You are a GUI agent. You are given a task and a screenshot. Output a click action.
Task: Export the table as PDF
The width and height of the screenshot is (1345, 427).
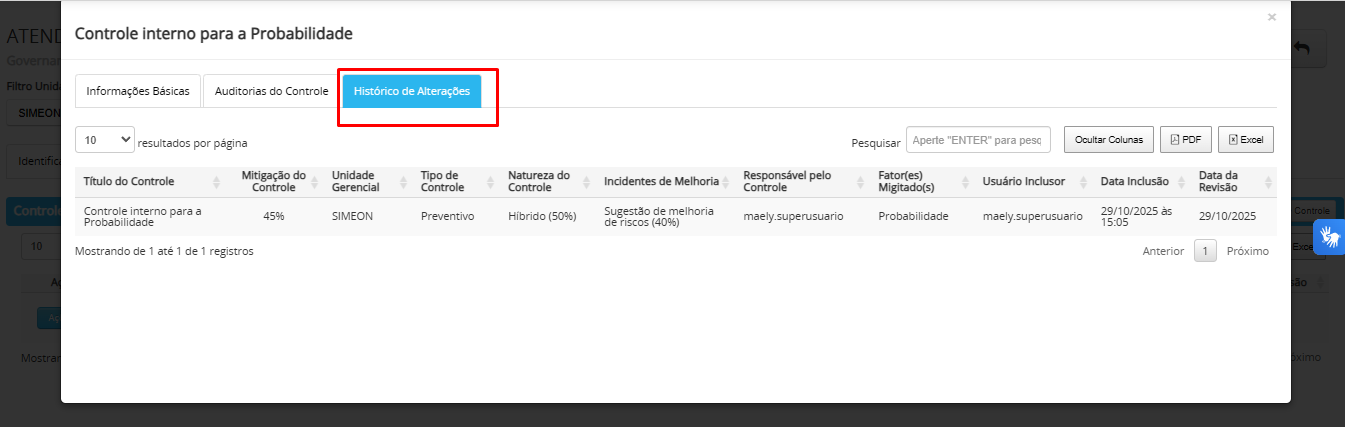[1186, 140]
